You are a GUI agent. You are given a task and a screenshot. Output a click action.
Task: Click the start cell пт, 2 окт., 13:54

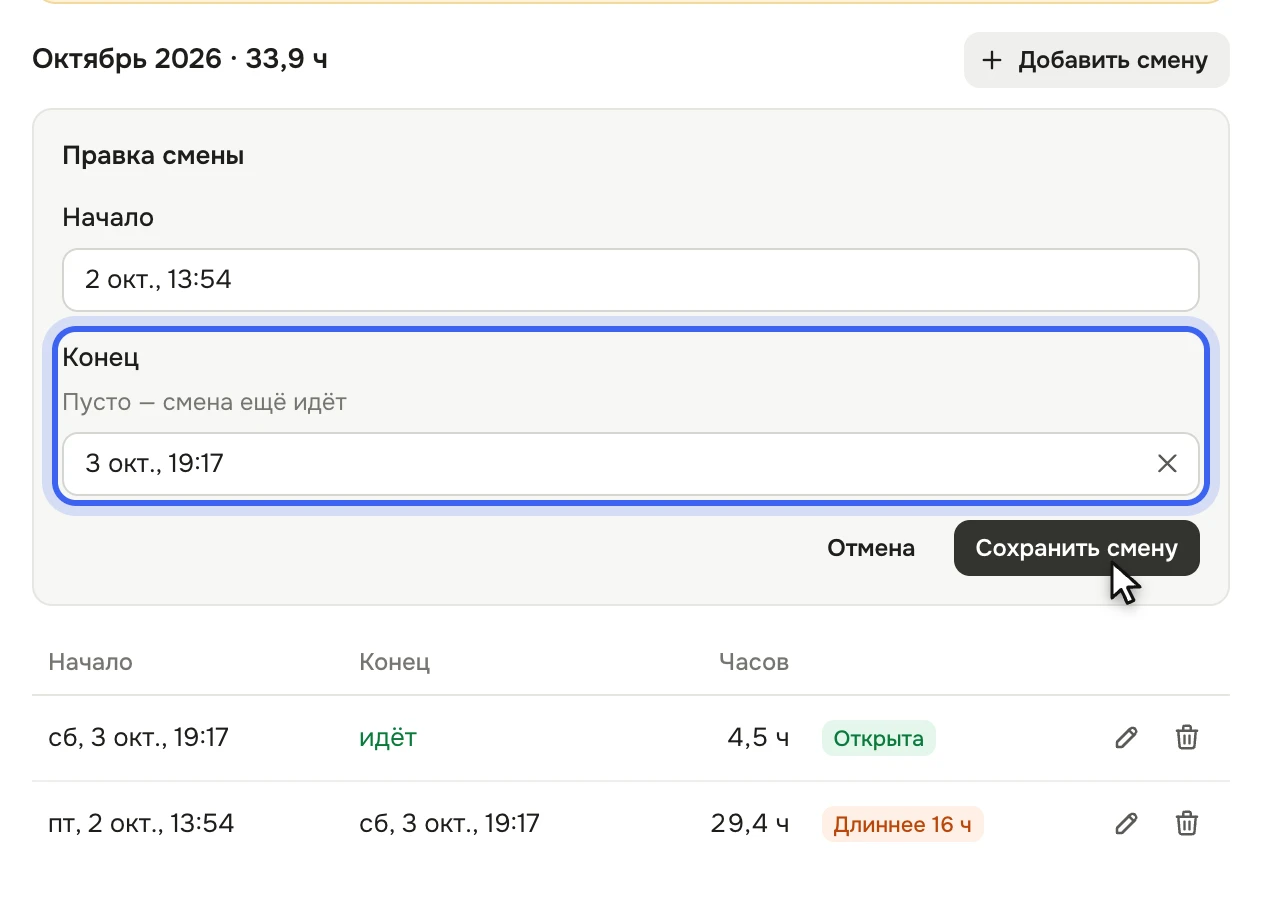[x=141, y=824]
